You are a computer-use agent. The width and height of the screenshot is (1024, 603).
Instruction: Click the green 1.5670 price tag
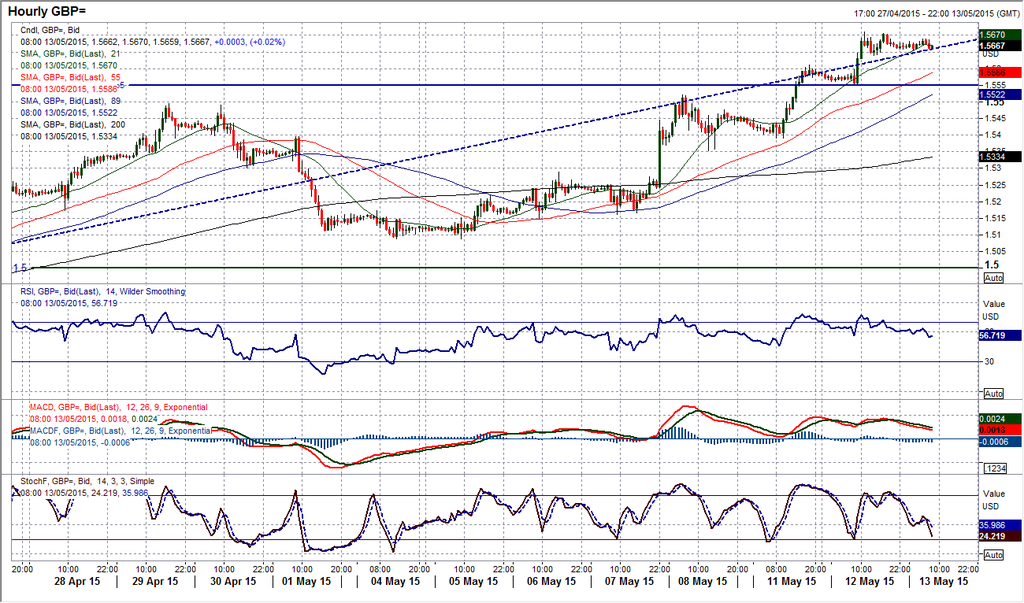point(1000,35)
